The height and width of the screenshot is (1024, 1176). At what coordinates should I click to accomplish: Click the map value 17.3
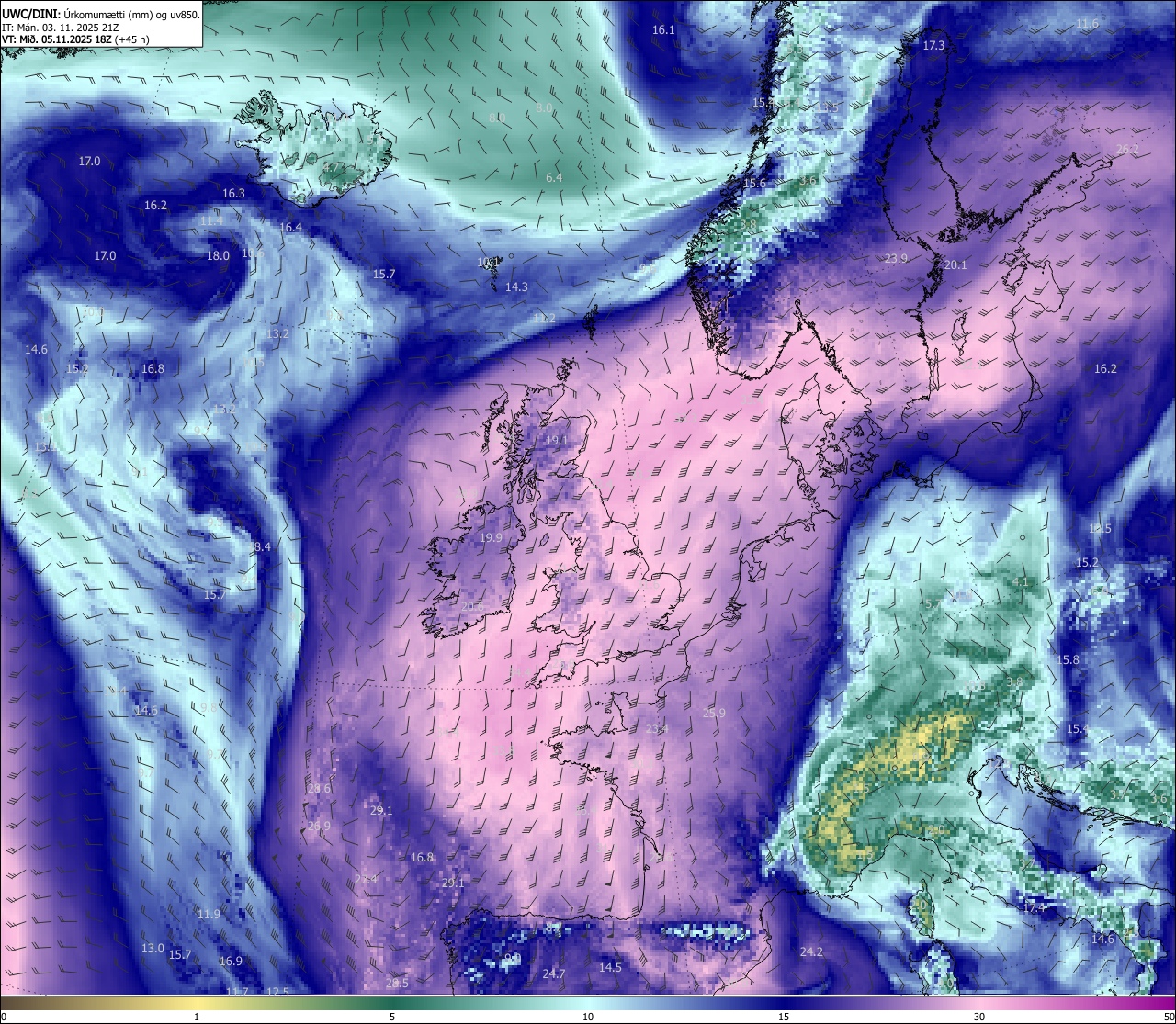pos(933,46)
